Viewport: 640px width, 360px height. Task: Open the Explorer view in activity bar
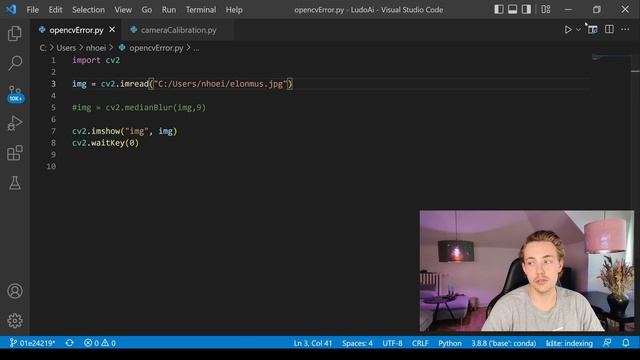[x=15, y=33]
